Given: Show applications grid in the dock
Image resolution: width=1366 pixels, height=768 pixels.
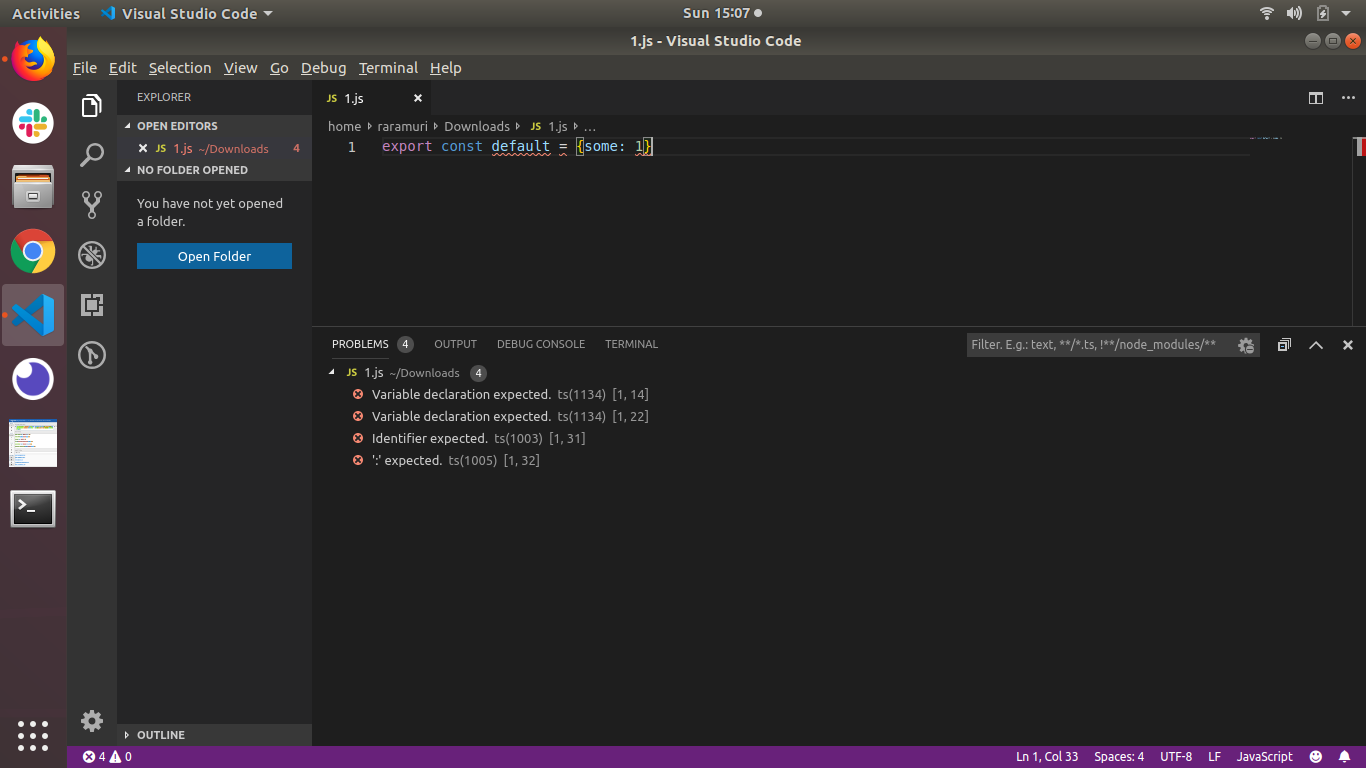Looking at the screenshot, I should tap(33, 736).
